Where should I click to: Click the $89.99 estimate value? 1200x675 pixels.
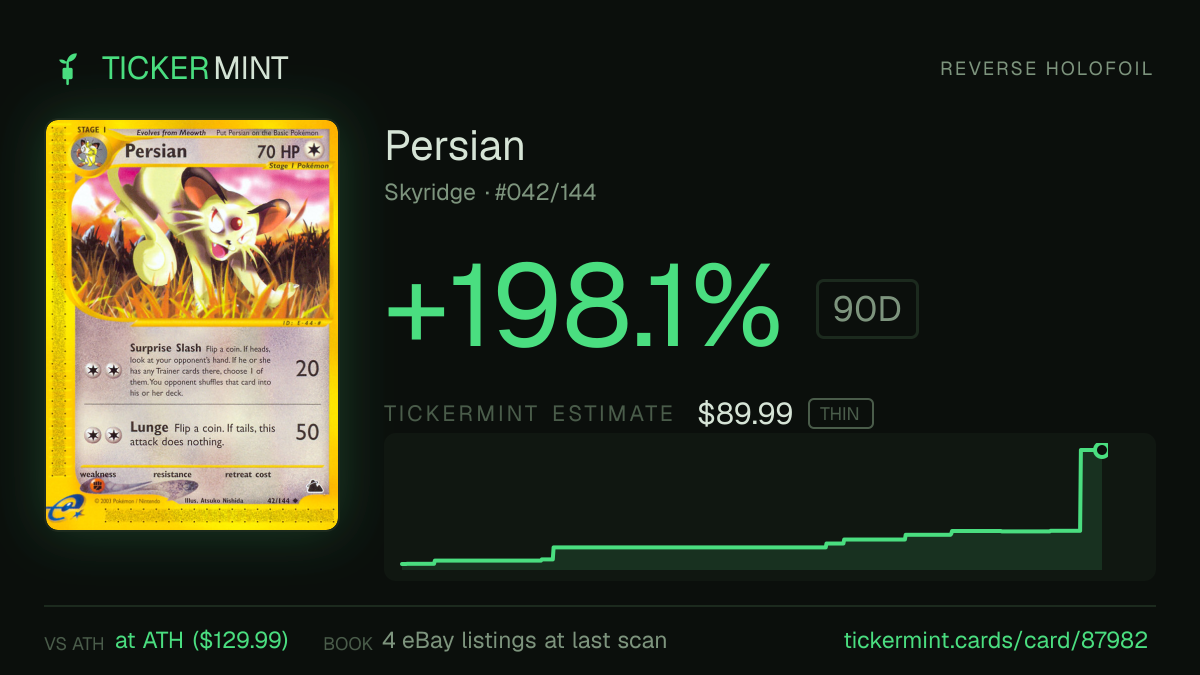tap(745, 413)
